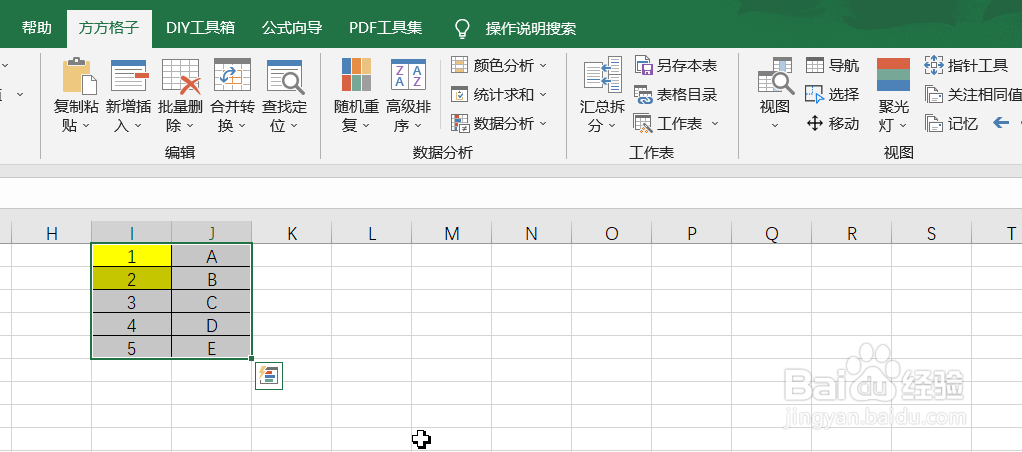Select column header H

pos(51,233)
